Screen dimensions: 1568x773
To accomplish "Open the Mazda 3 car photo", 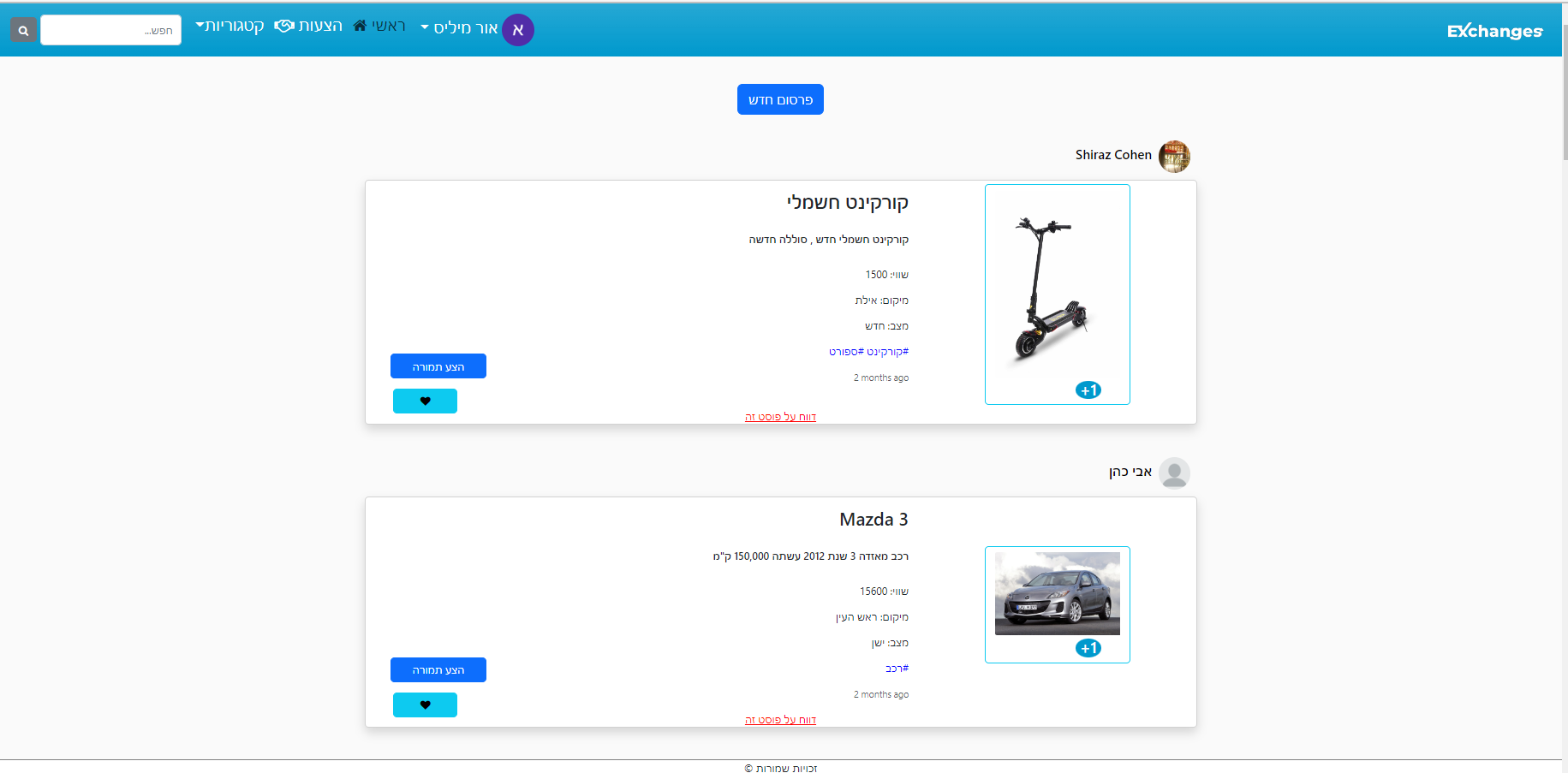I will [1057, 594].
